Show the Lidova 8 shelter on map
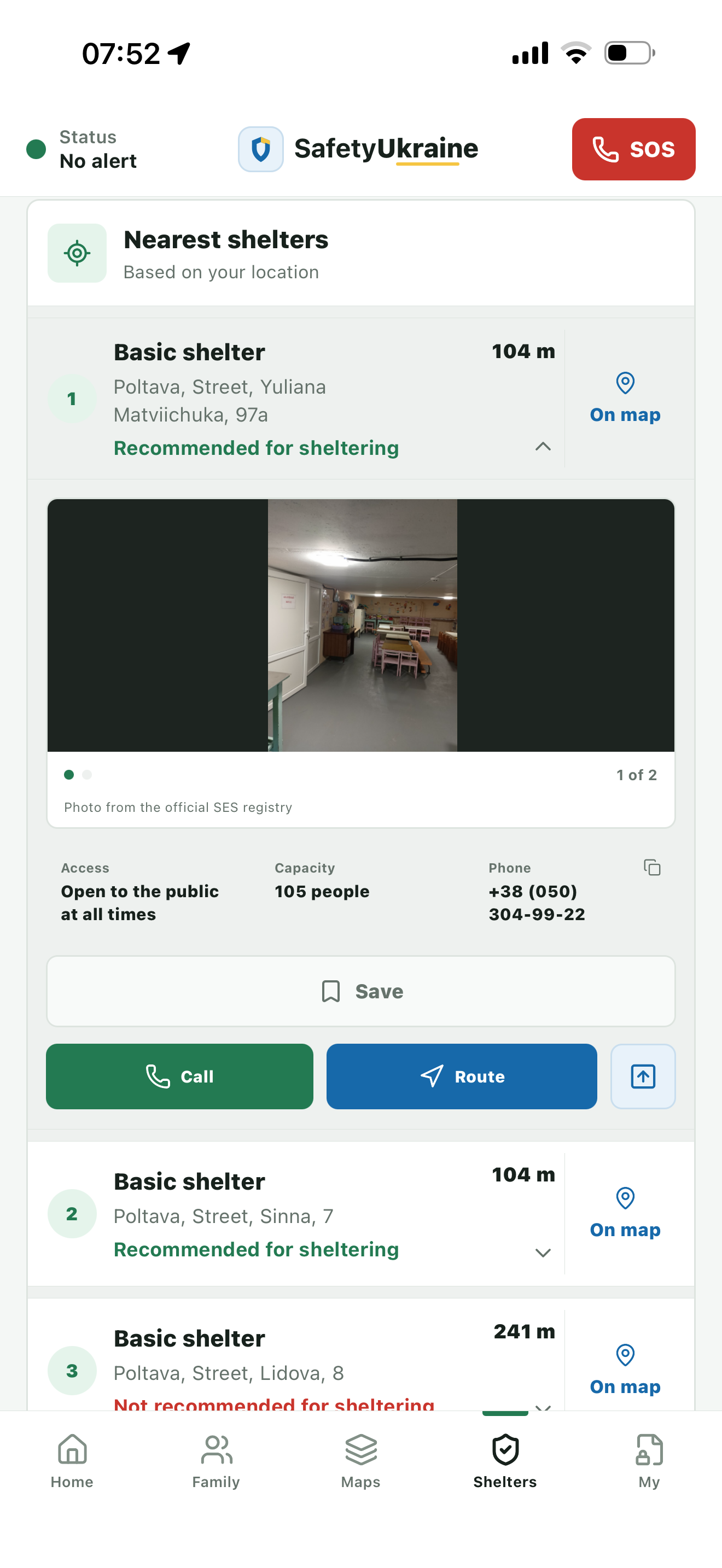This screenshot has height=1568, width=722. pyautogui.click(x=625, y=1371)
